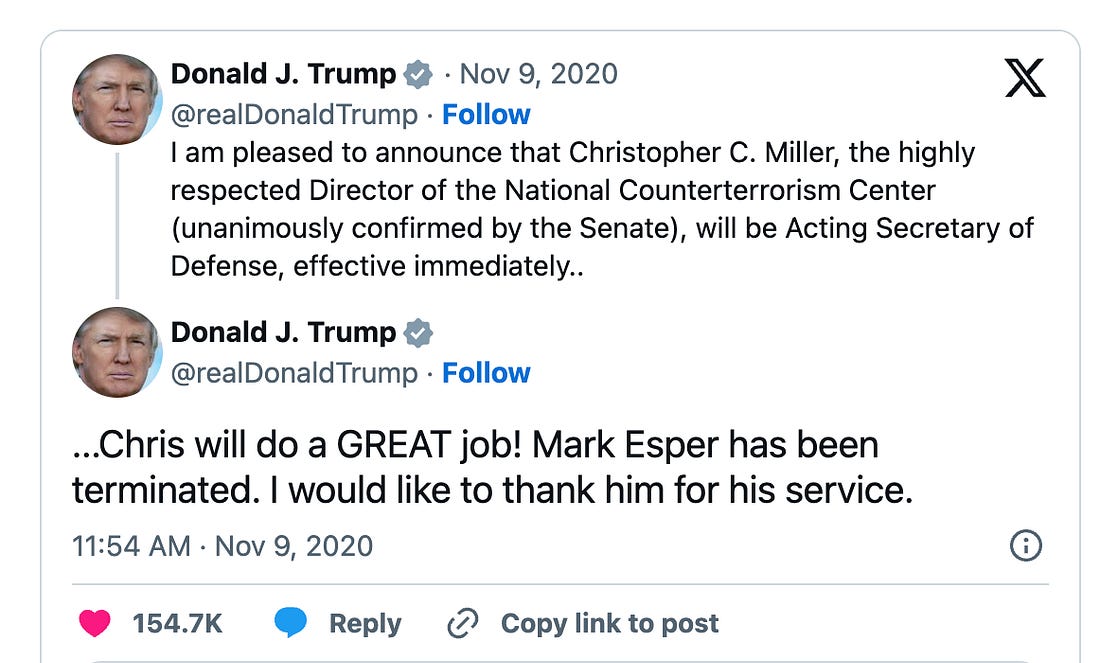Click the verified badge on the 'Chris will do' tweet
1100x663 pixels.
[x=418, y=332]
